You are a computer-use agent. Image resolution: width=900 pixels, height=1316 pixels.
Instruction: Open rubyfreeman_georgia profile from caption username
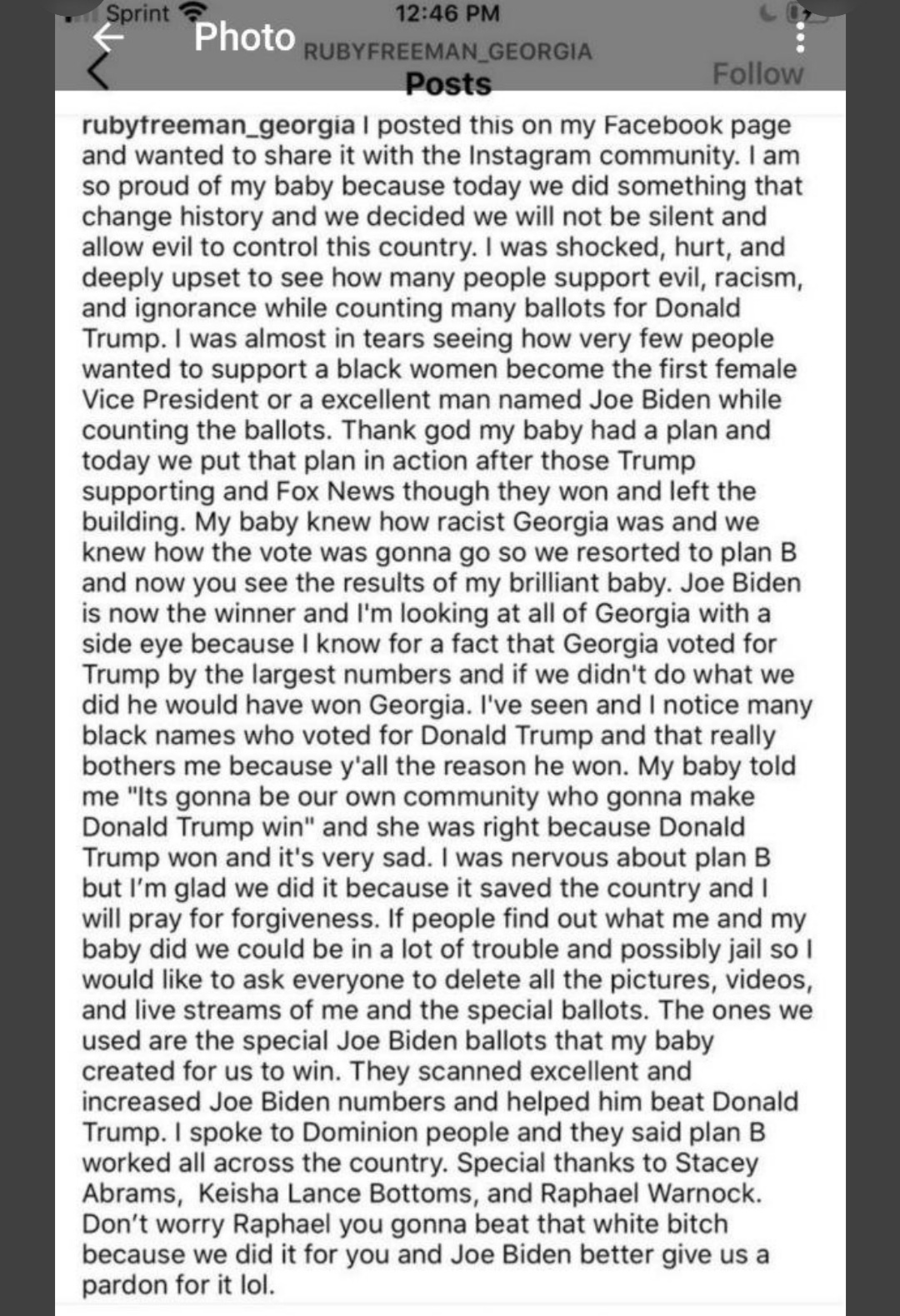pyautogui.click(x=218, y=125)
